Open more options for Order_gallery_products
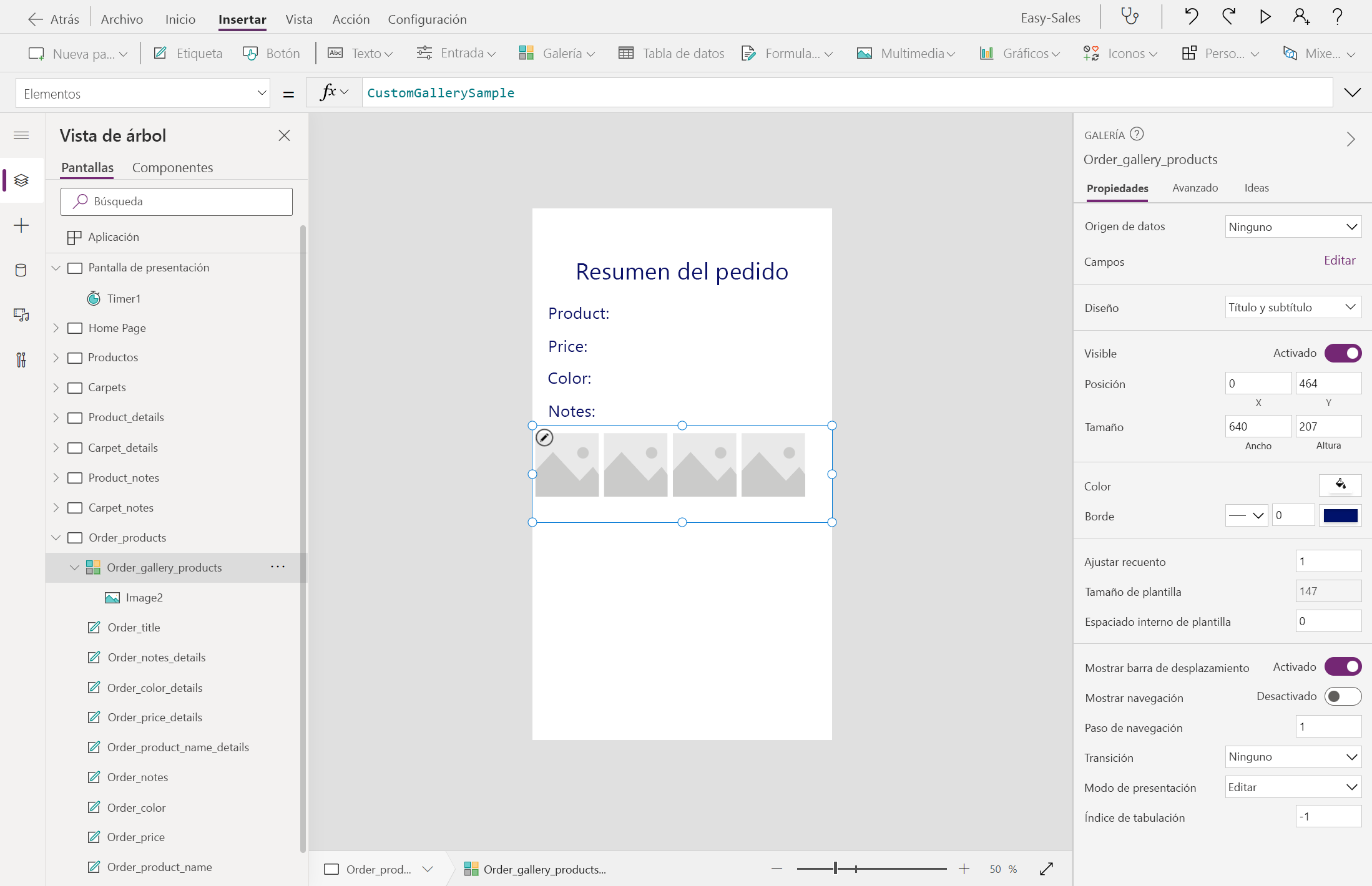Viewport: 1372px width, 886px height. pyautogui.click(x=278, y=567)
